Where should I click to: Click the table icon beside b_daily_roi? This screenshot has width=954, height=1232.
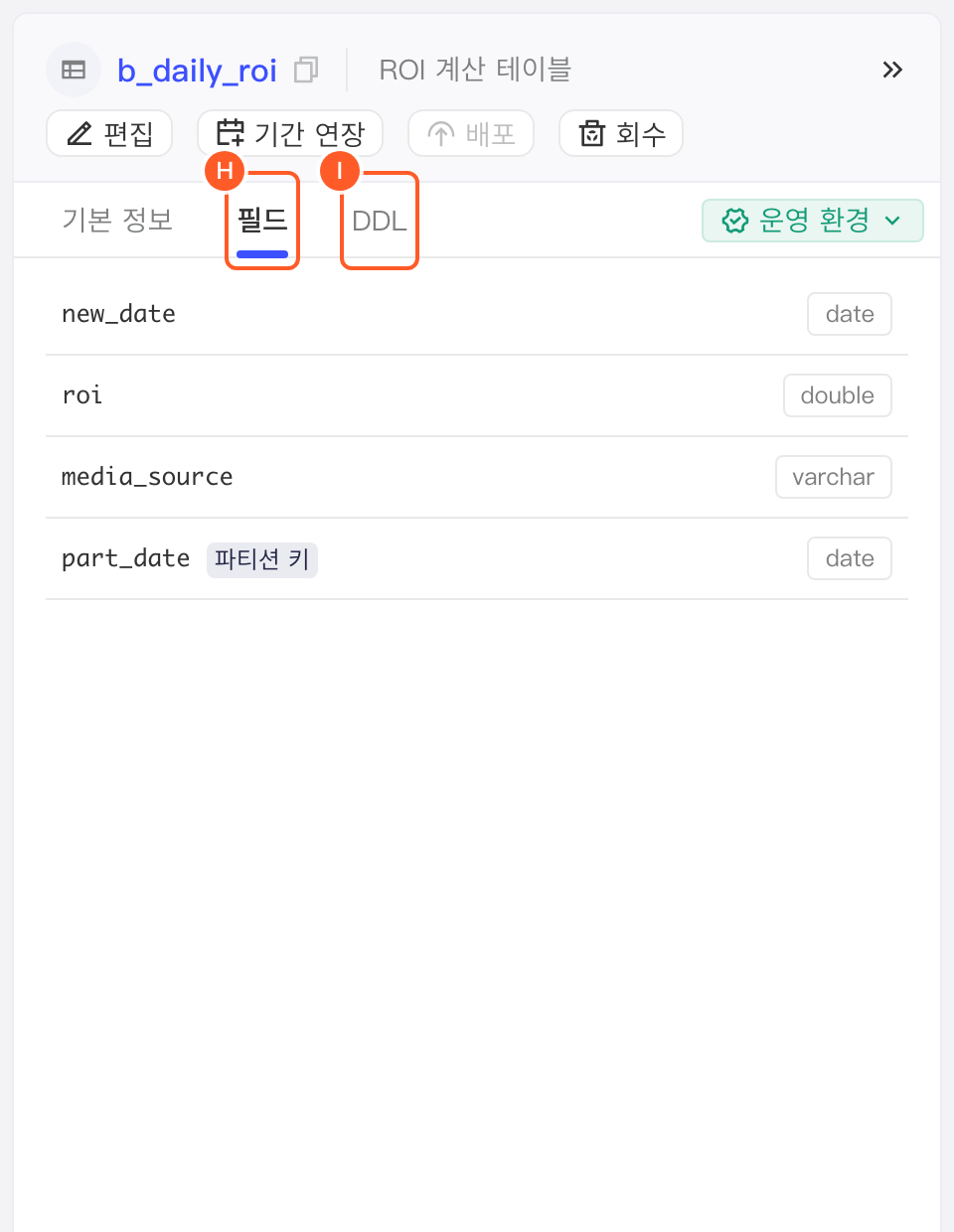pos(74,70)
